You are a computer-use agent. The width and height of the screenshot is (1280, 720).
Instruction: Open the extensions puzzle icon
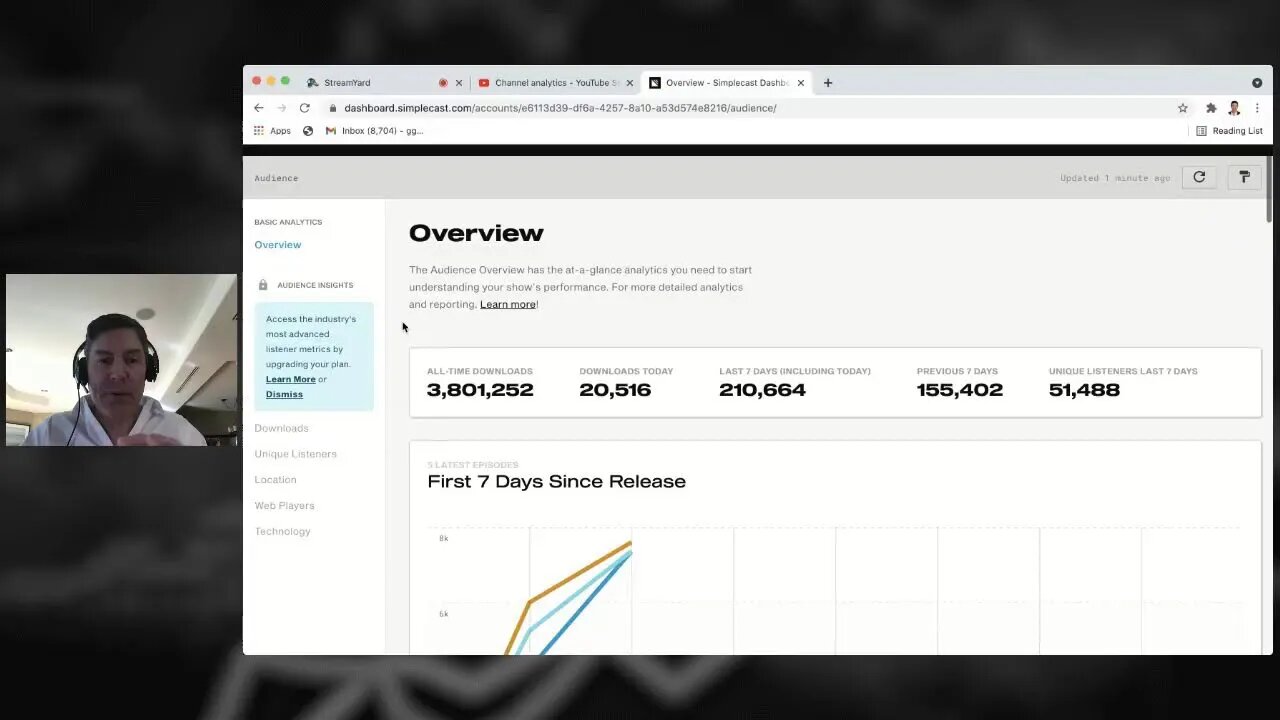1211,108
